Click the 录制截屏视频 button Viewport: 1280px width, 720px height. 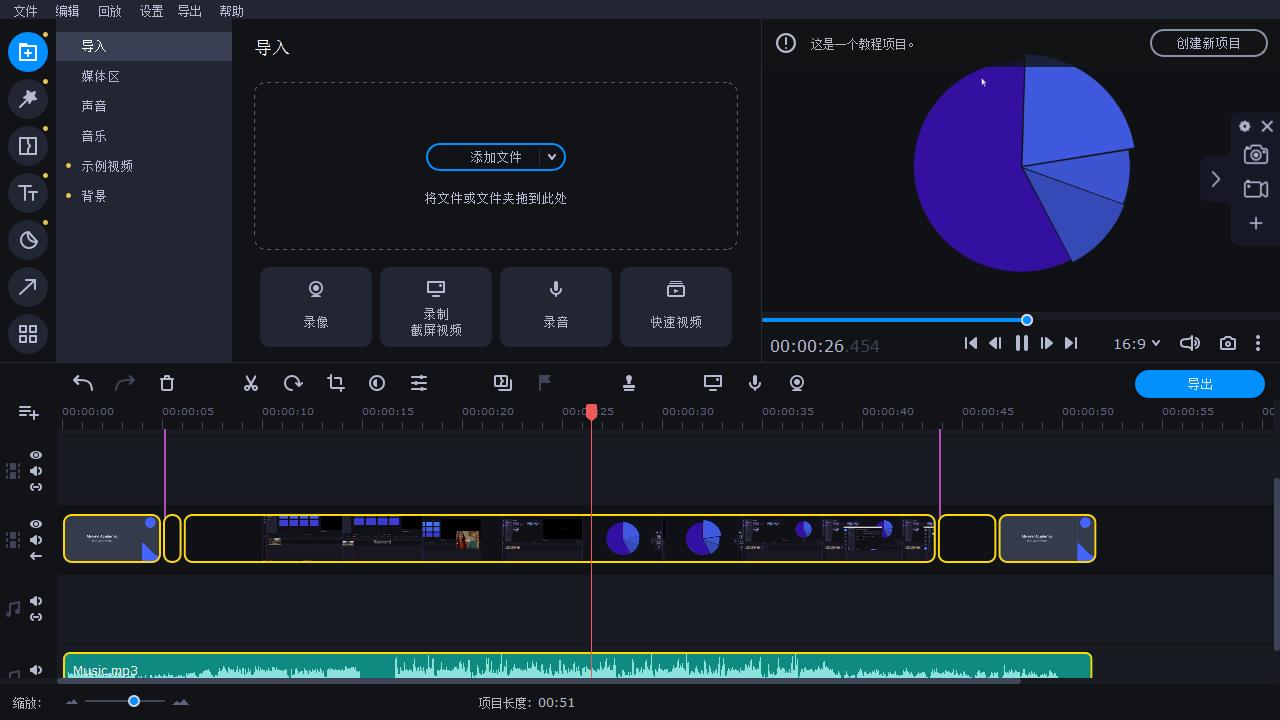click(436, 307)
